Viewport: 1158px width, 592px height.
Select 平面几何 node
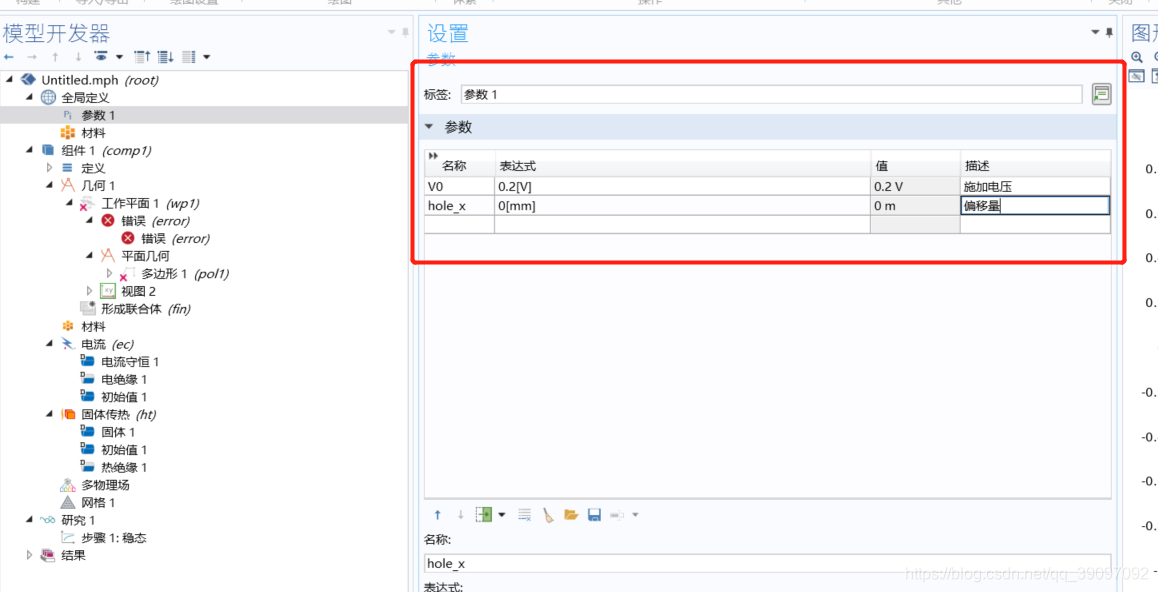[x=145, y=256]
